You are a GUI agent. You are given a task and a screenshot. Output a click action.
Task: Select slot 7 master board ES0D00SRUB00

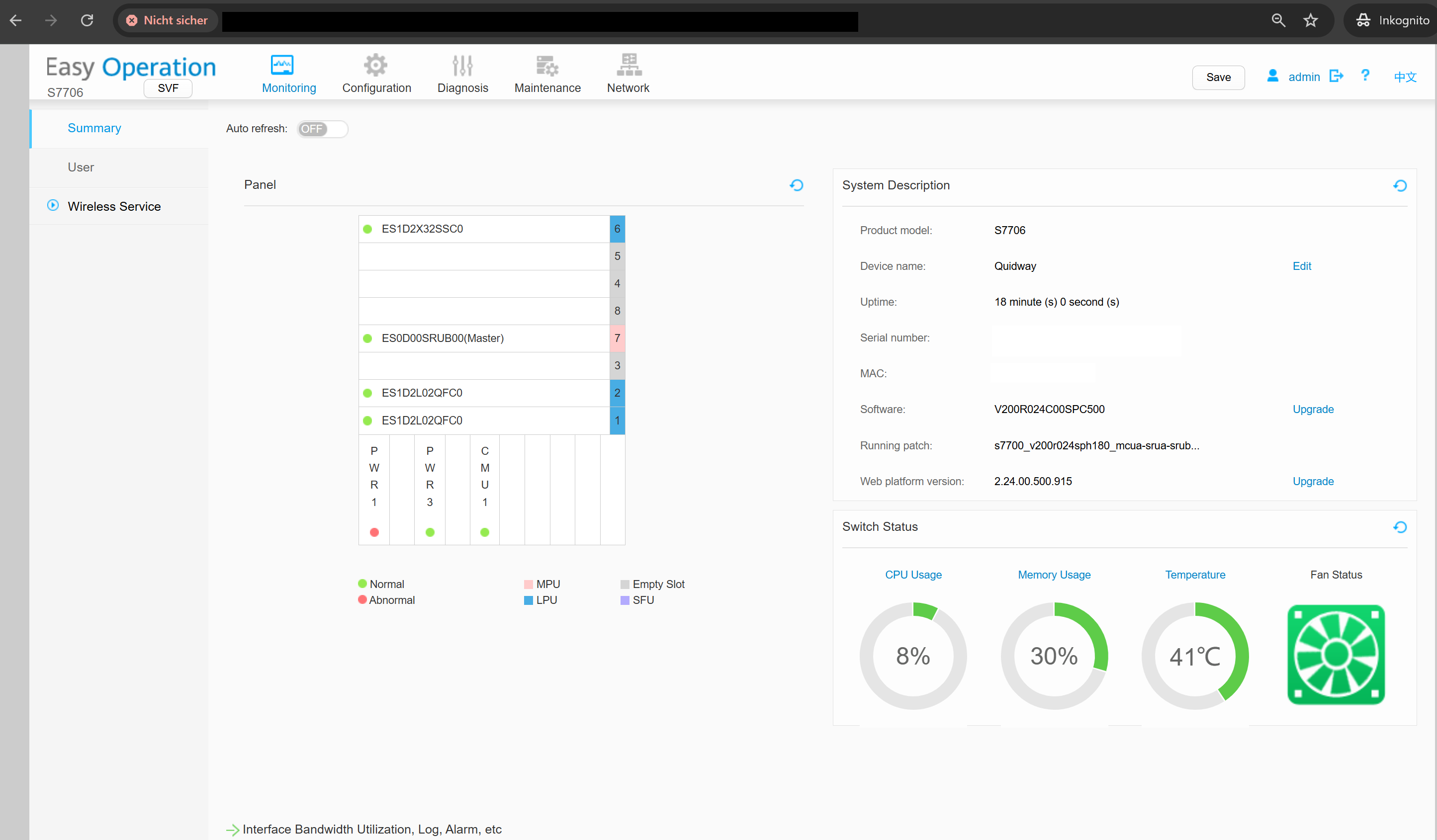[443, 338]
